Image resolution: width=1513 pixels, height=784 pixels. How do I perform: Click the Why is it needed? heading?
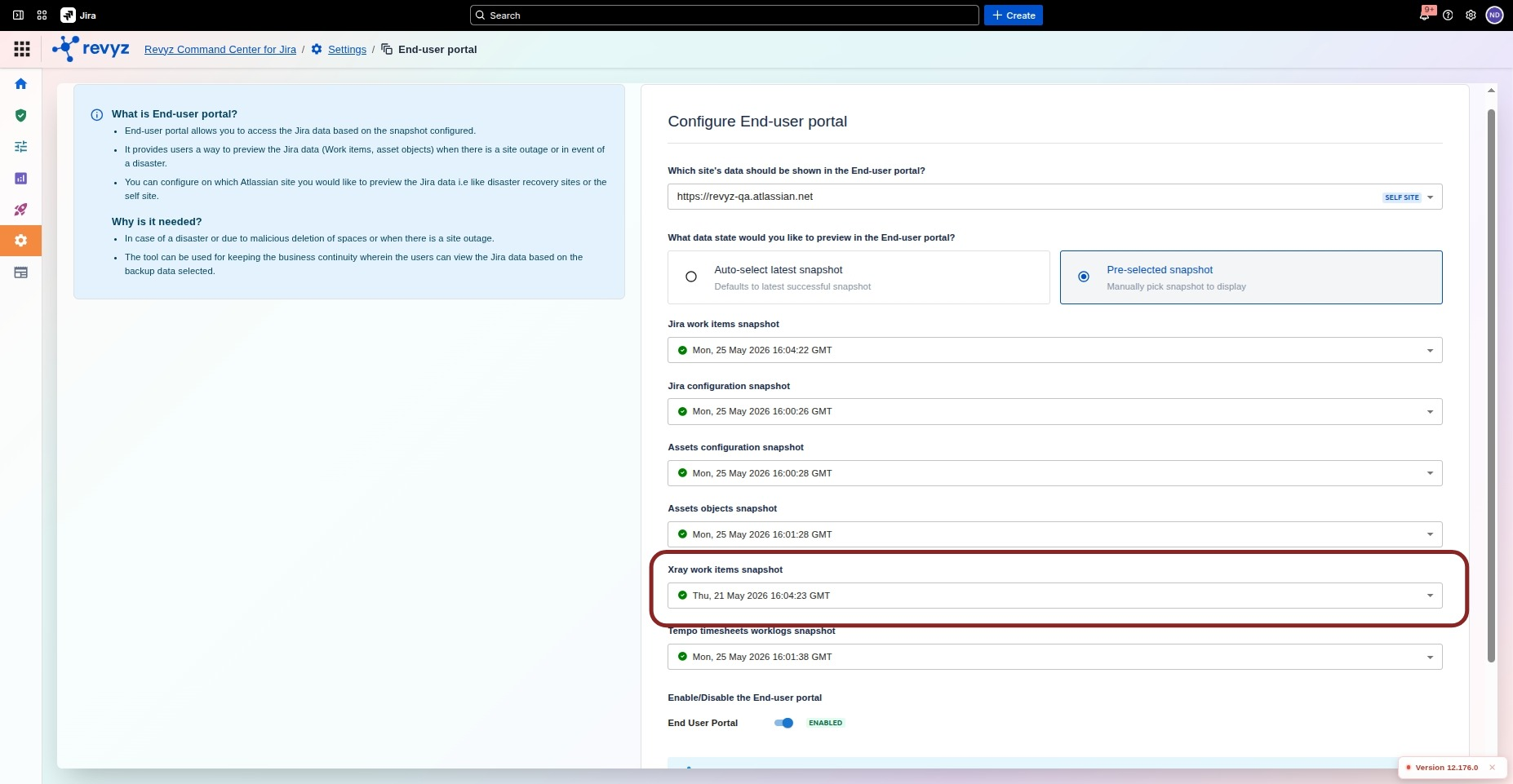pos(157,222)
